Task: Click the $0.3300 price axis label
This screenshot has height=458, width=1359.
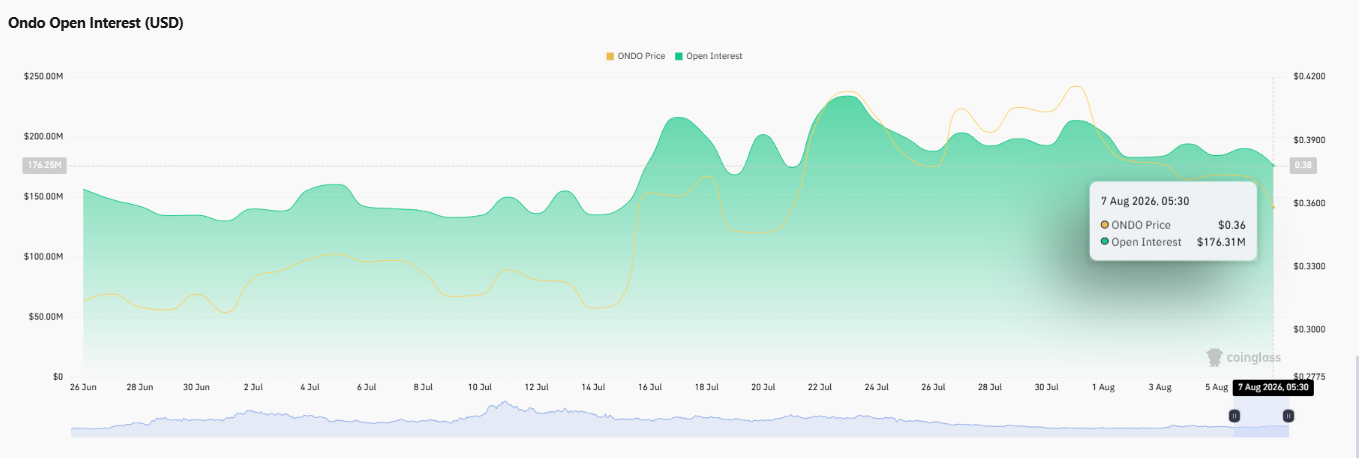Action: tap(1309, 266)
